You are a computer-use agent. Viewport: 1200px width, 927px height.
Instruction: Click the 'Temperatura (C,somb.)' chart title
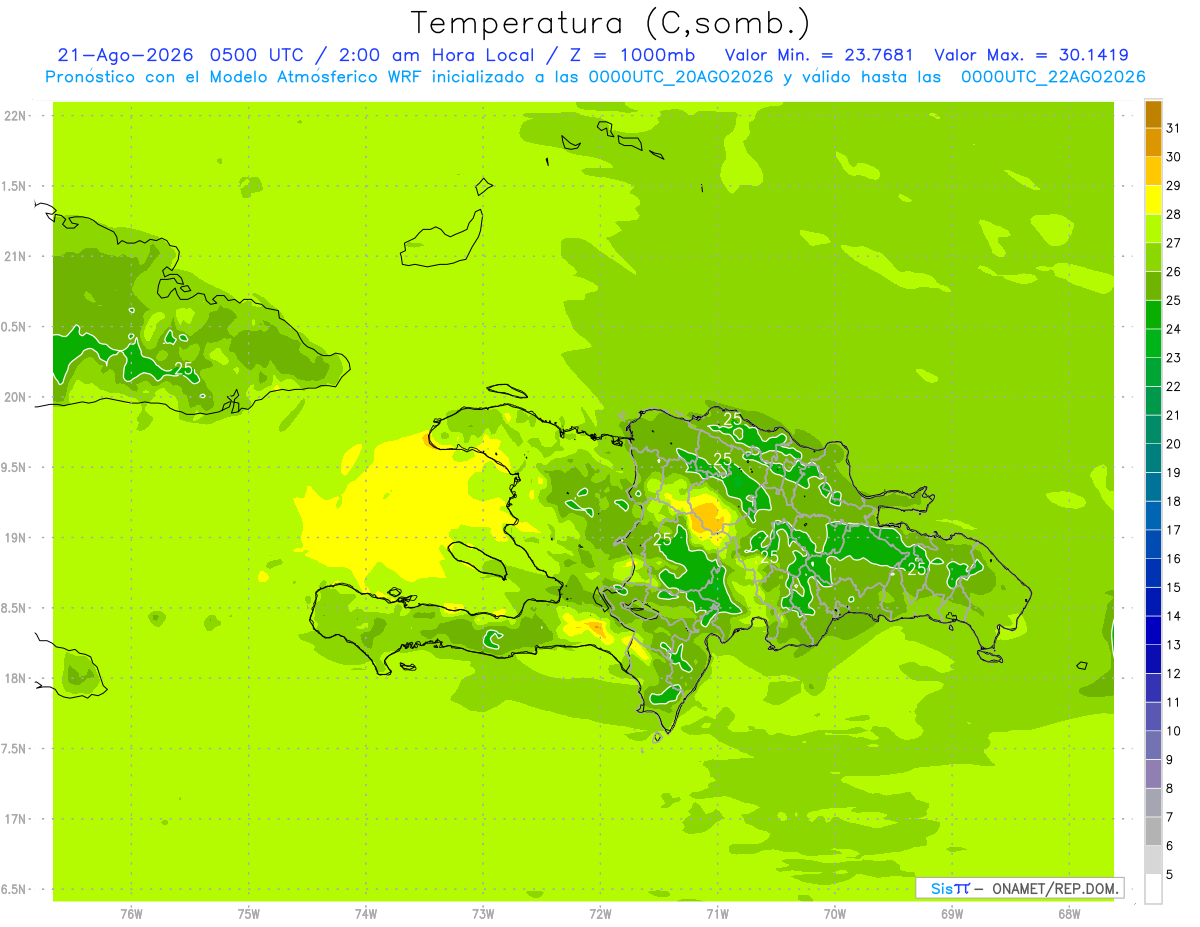611,23
